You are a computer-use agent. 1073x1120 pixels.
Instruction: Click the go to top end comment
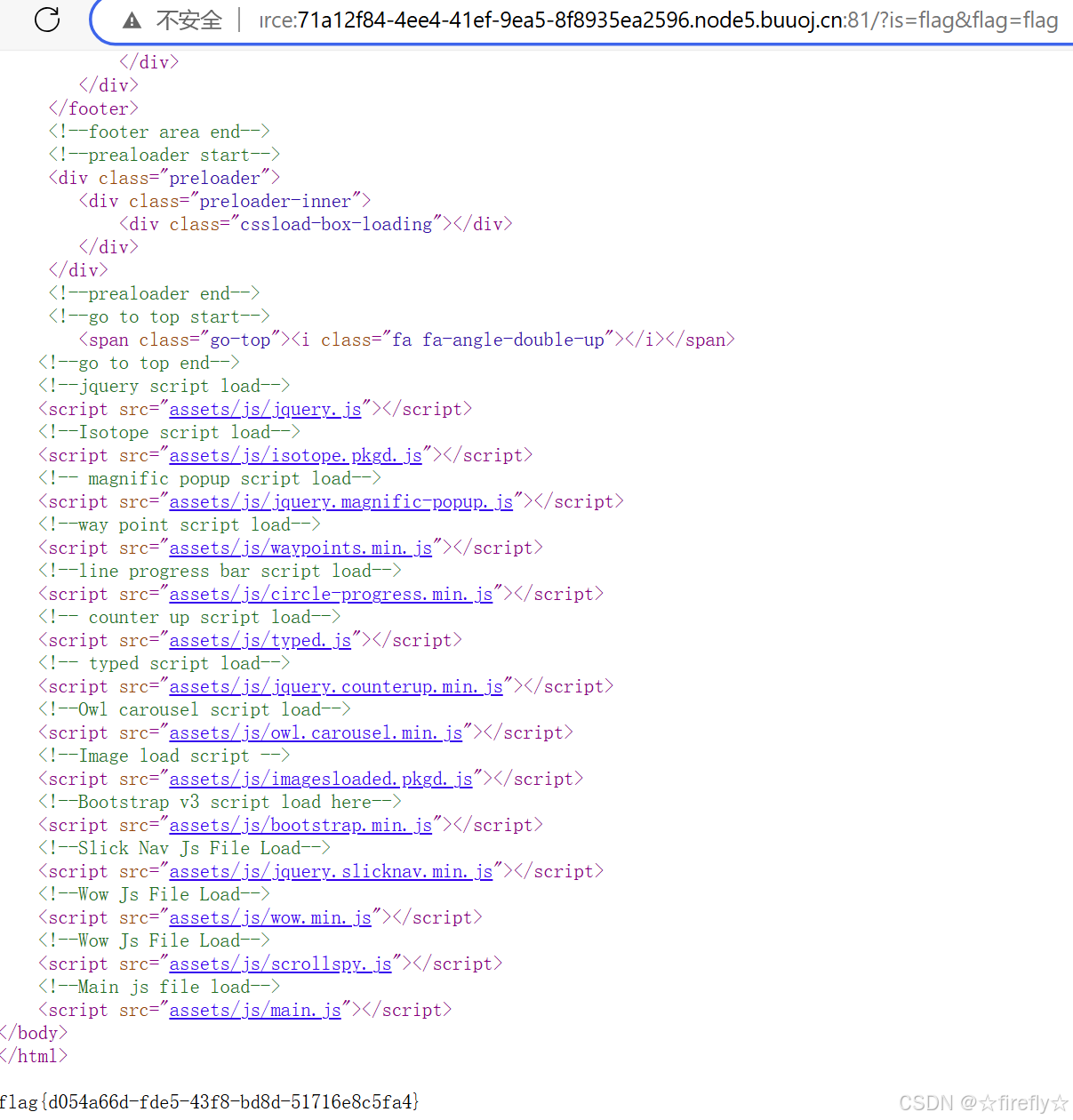point(139,363)
